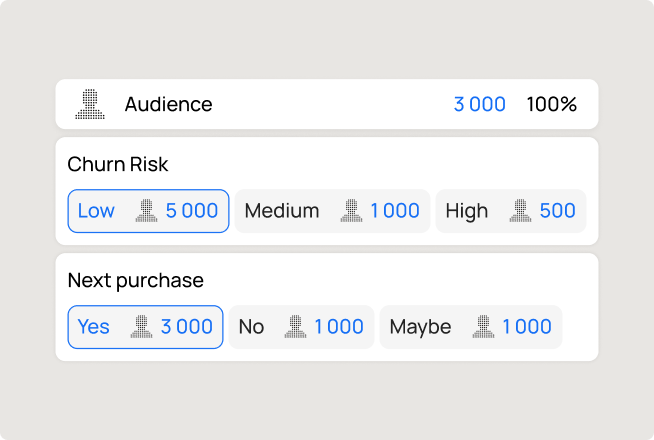Viewport: 654px width, 440px height.
Task: Click the Audience label
Action: [x=168, y=104]
